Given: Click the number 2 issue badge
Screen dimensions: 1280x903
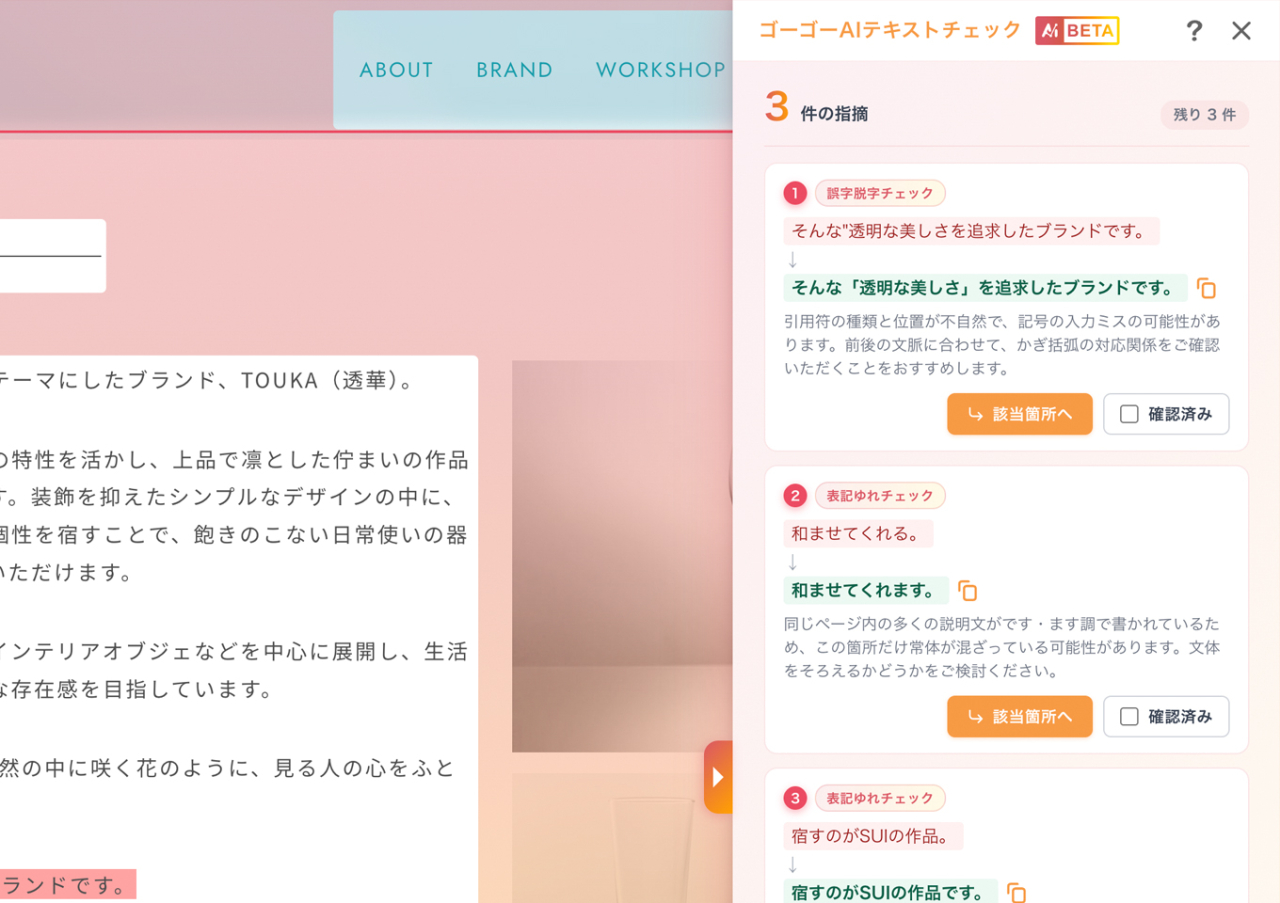Looking at the screenshot, I should click(x=795, y=495).
